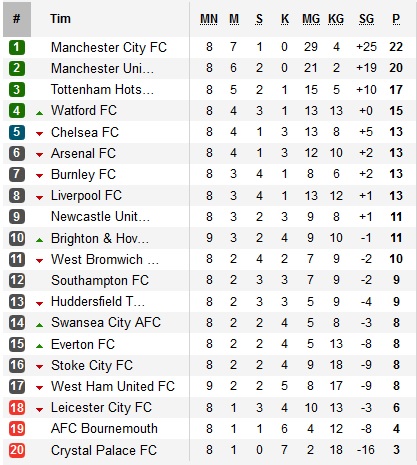Viewport: 417px width, 465px height.
Task: Click the red rank 18 badge
Action: pyautogui.click(x=17, y=407)
